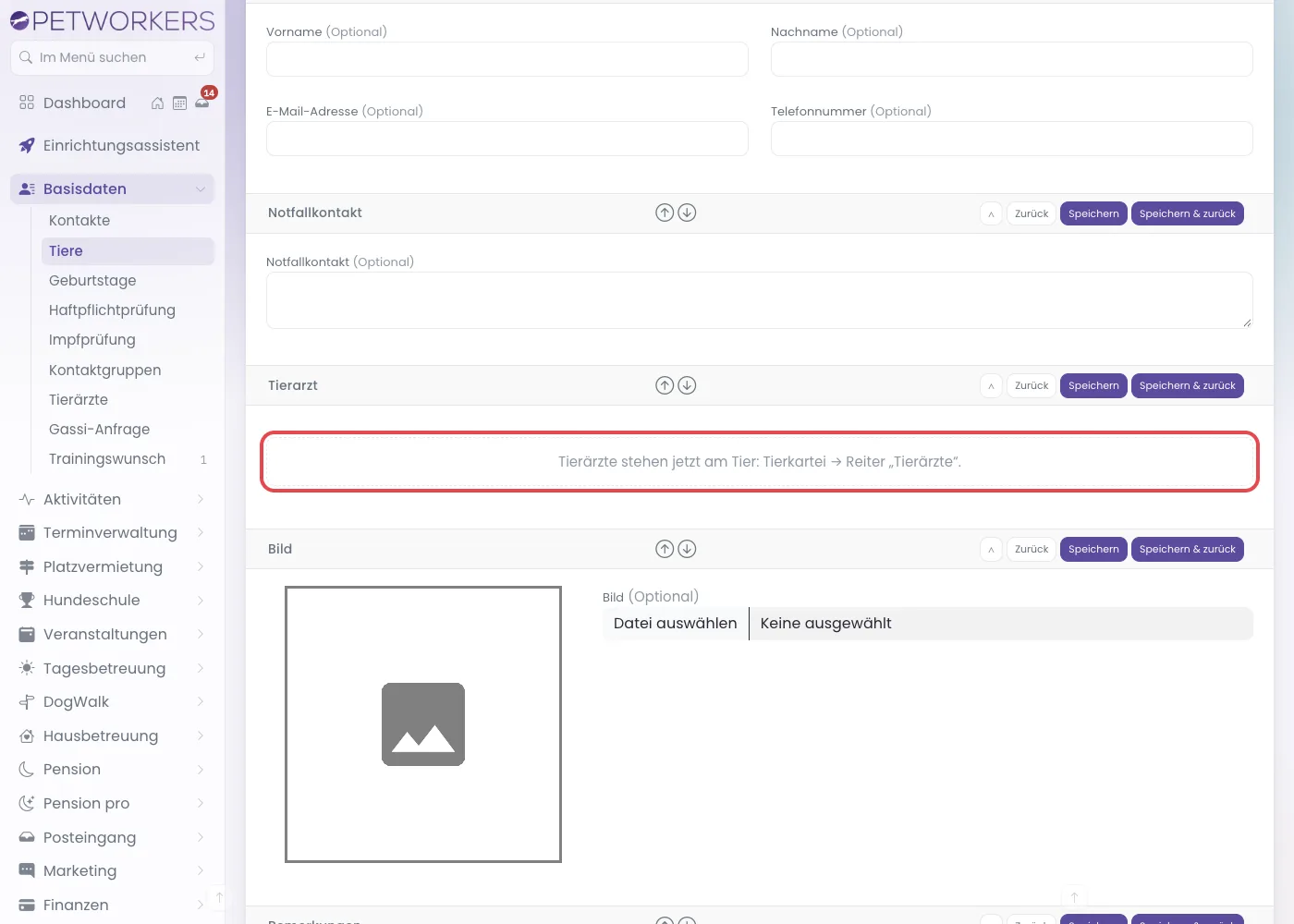Expand the DogWalk menu
Viewport: 1294px width, 924px height.
(x=201, y=702)
